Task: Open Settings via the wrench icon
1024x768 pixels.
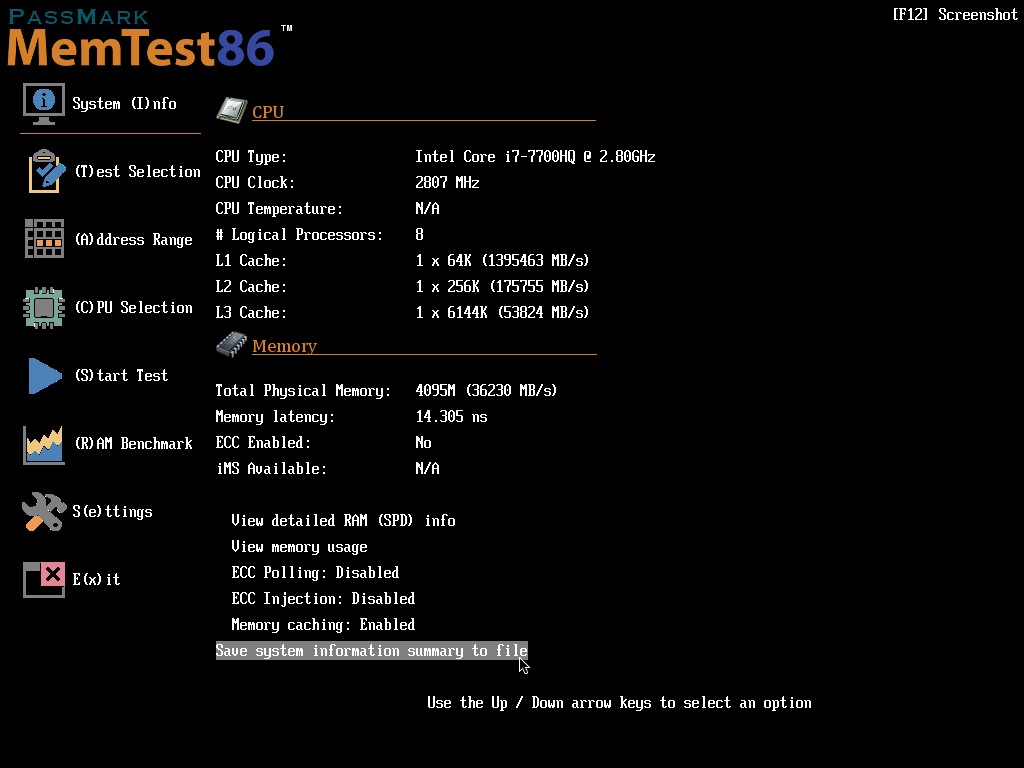Action: pyautogui.click(x=43, y=511)
